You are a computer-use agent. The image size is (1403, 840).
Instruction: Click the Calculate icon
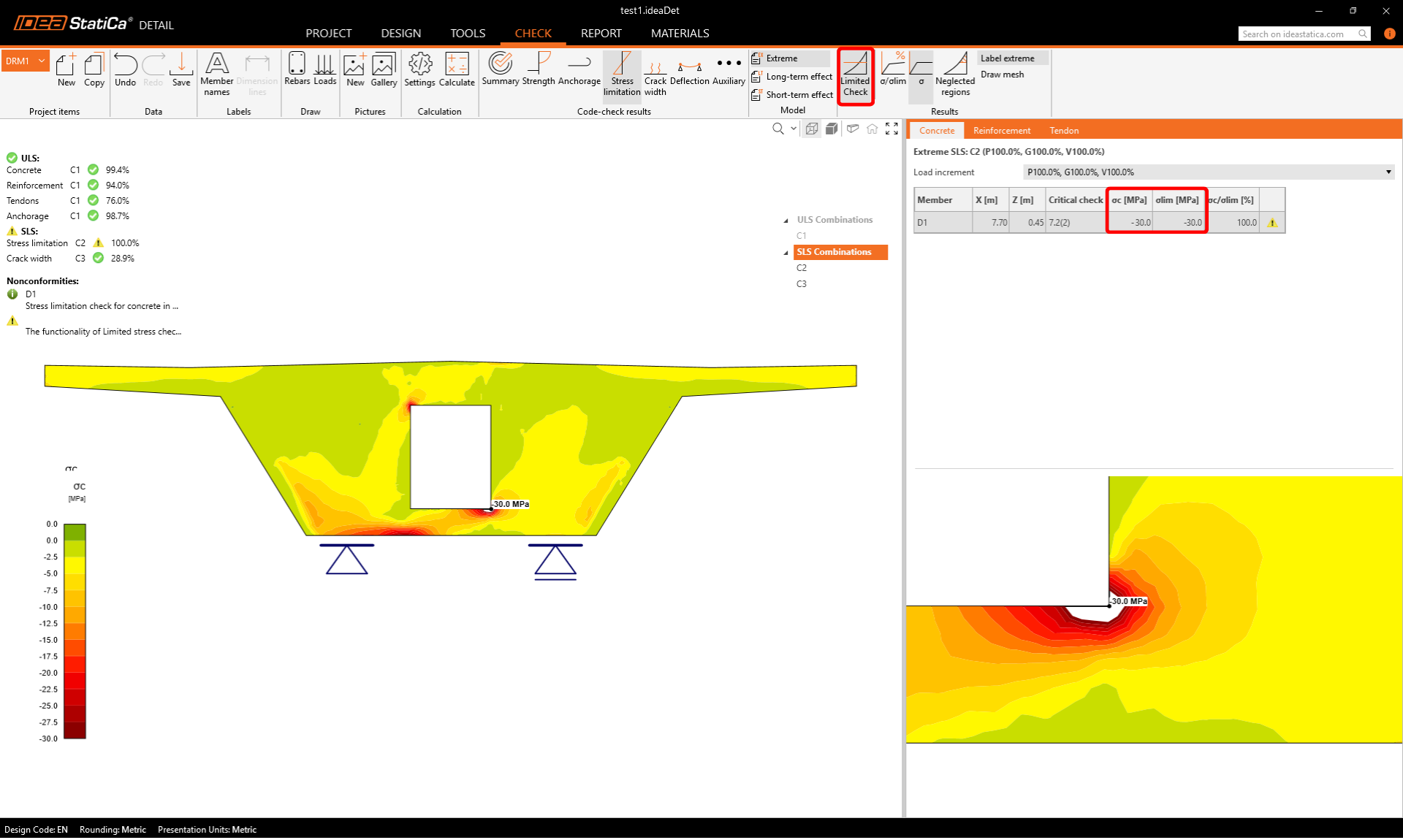click(x=457, y=70)
